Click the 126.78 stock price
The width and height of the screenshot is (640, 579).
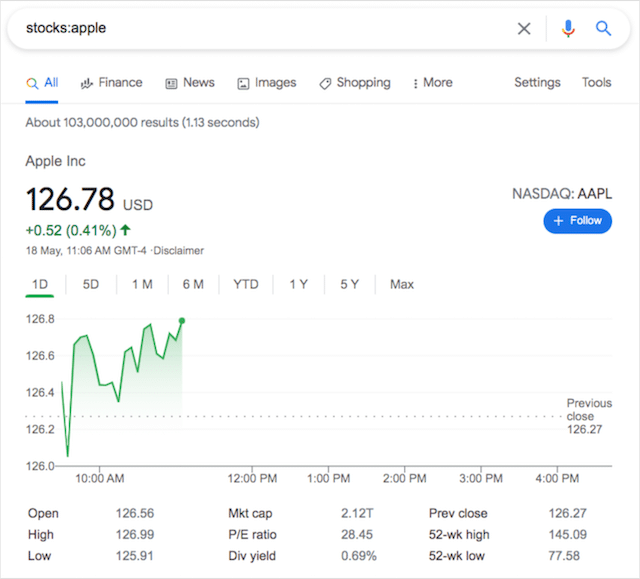pyautogui.click(x=70, y=200)
